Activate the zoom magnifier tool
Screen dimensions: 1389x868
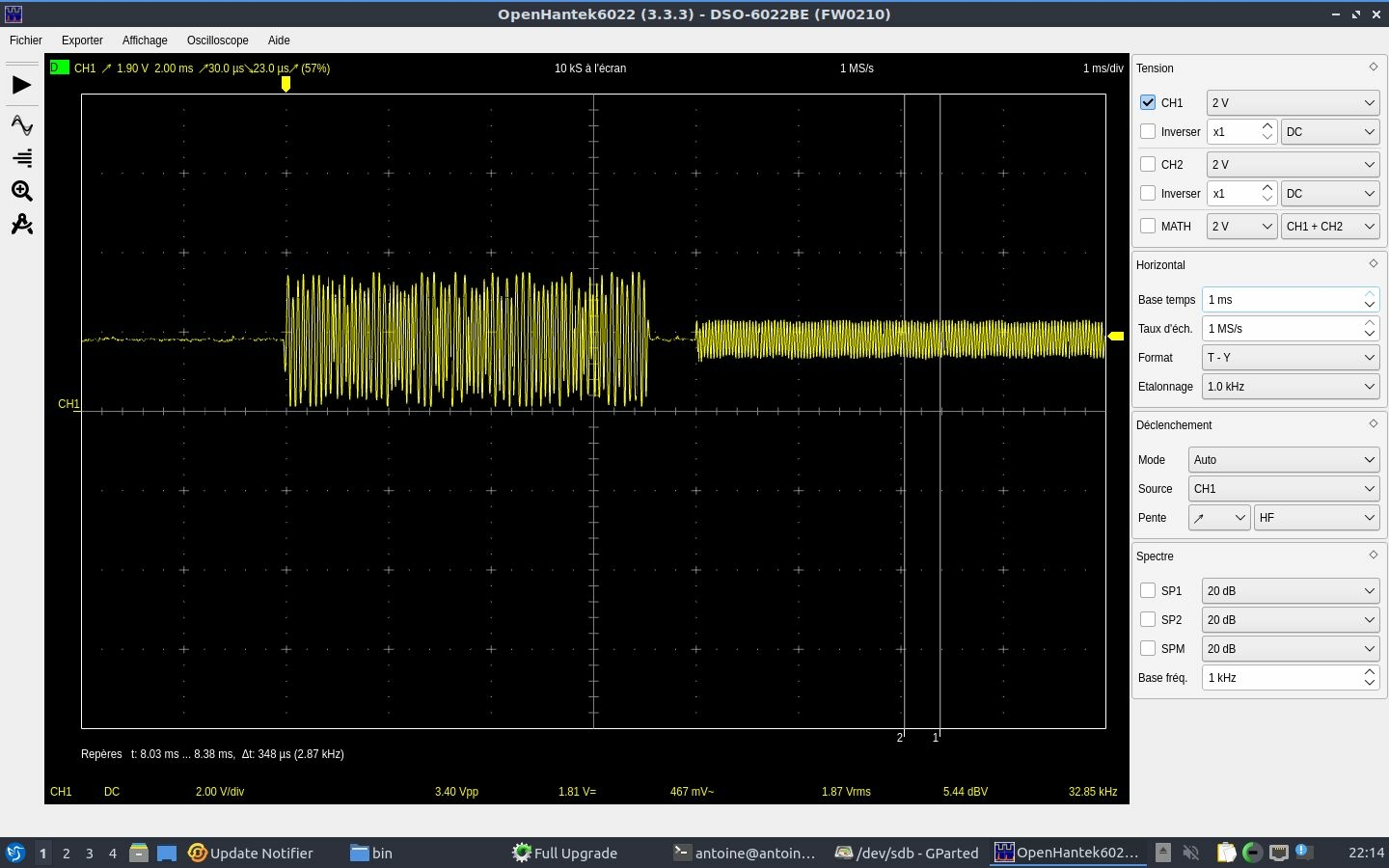[x=21, y=191]
